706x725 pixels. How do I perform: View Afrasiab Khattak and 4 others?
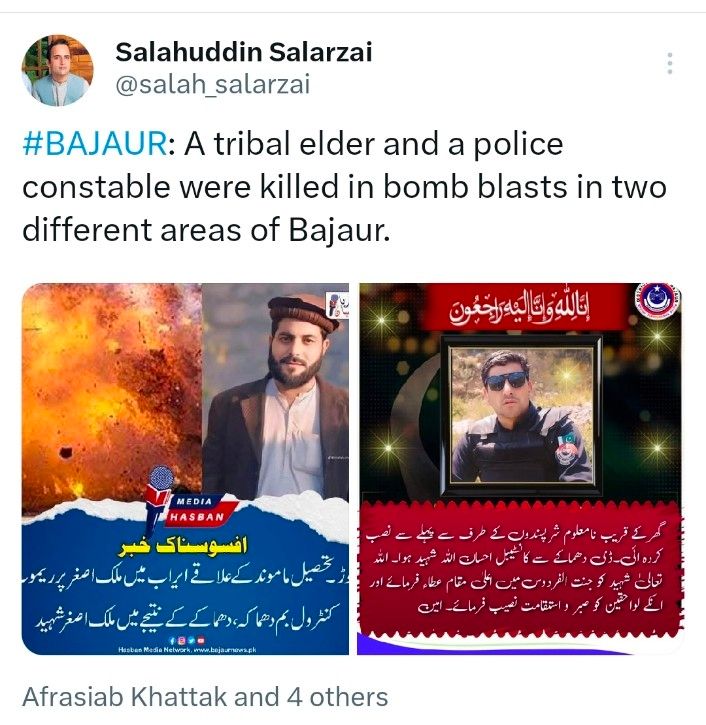(x=205, y=697)
